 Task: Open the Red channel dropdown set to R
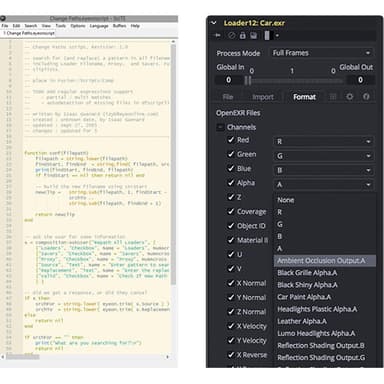[x=323, y=142]
